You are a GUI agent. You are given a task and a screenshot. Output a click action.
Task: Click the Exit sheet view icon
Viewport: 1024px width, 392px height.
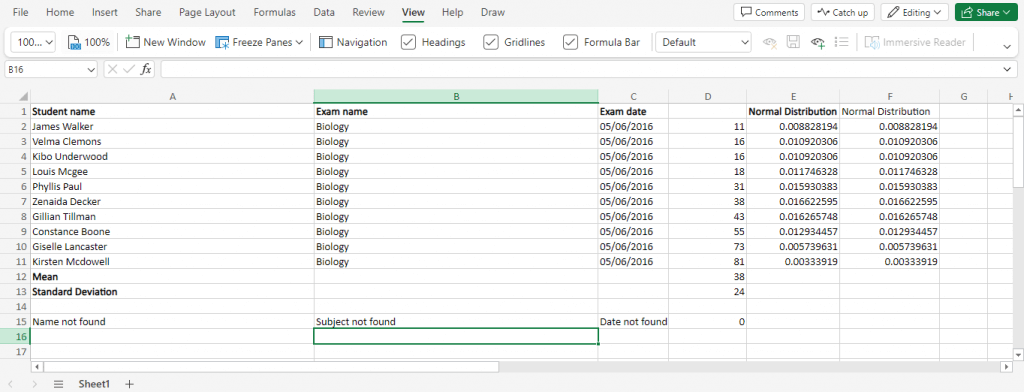[x=771, y=42]
